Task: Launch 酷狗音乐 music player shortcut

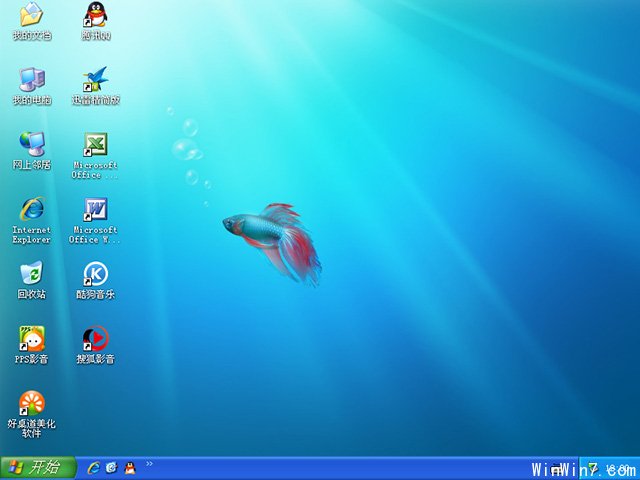Action: [x=96, y=273]
